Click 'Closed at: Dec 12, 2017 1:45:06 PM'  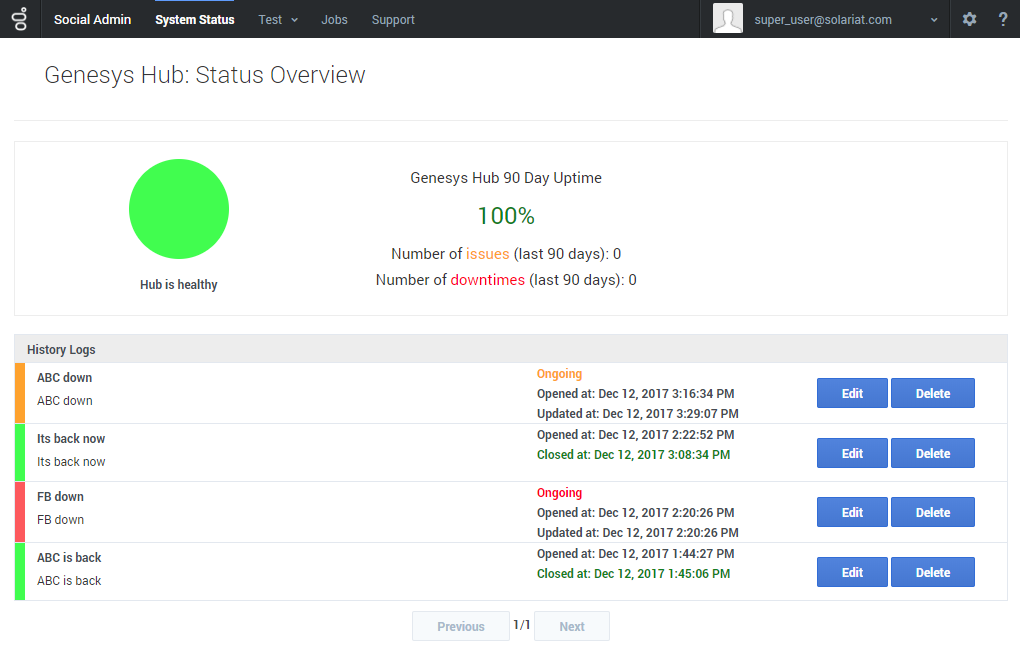tap(634, 574)
